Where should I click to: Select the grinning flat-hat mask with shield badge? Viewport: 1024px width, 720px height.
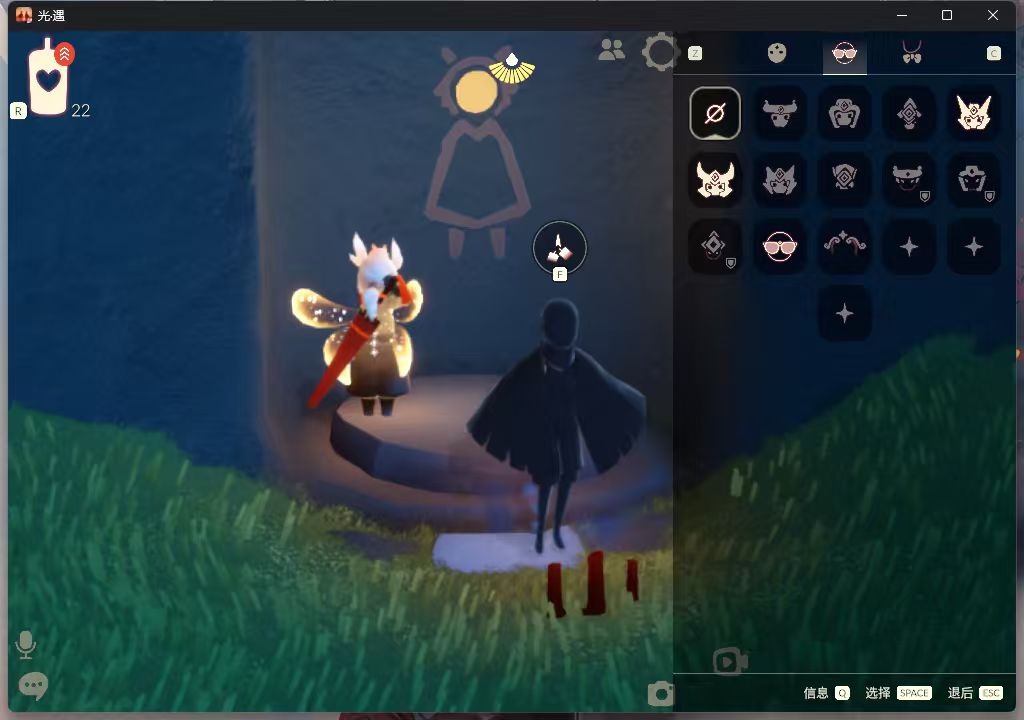pyautogui.click(x=909, y=180)
